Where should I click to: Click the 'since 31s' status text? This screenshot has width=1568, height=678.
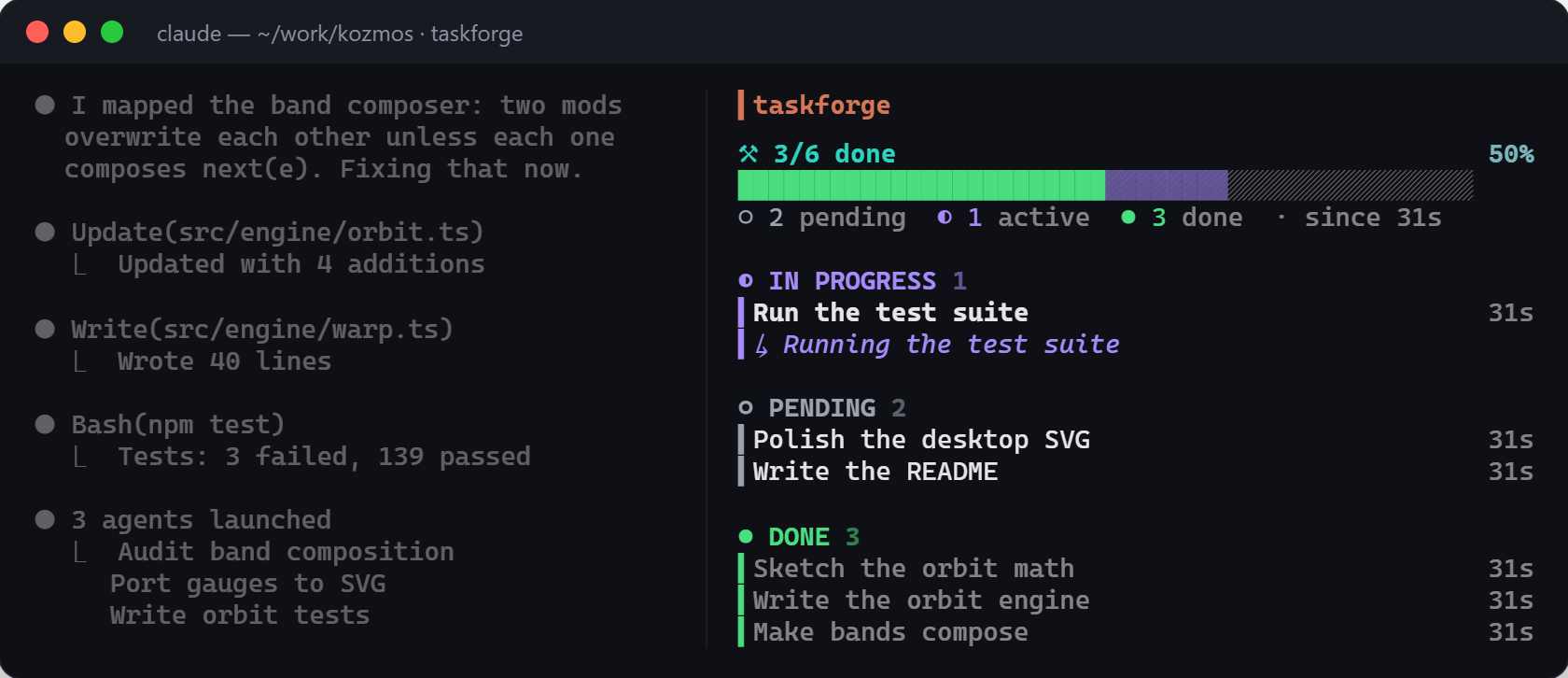click(1373, 218)
